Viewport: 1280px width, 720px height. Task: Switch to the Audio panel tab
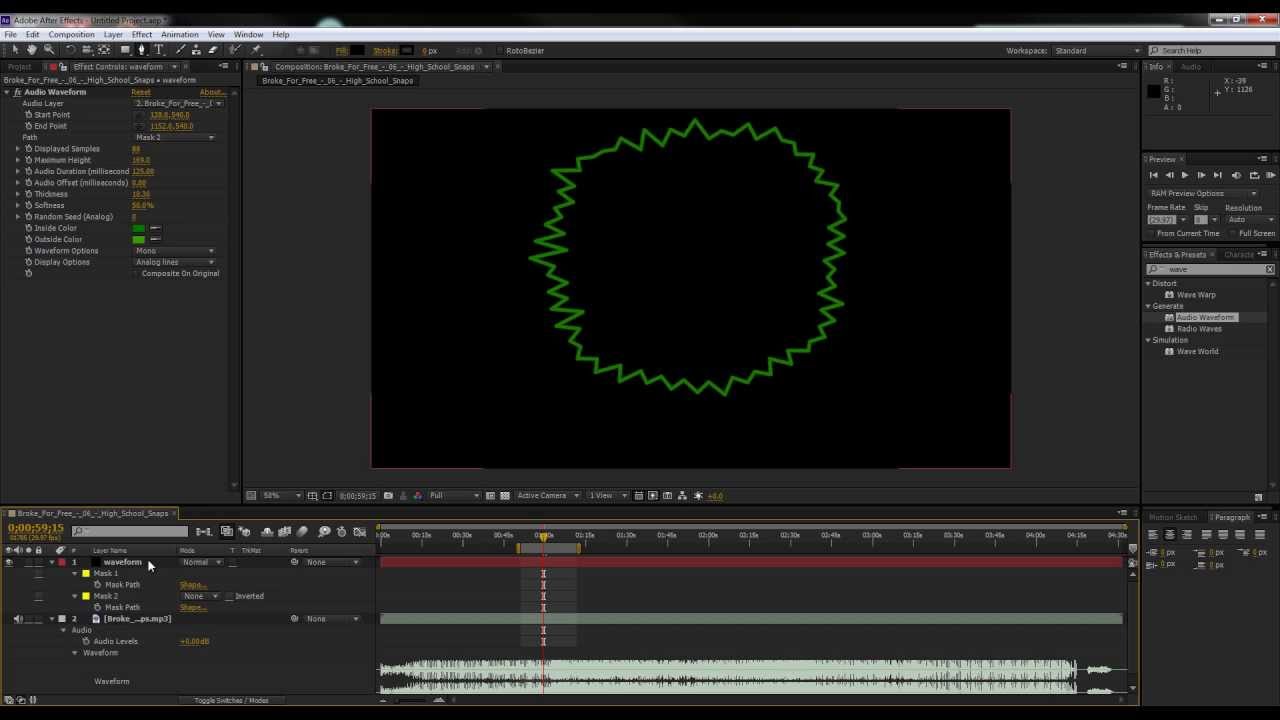(1191, 67)
